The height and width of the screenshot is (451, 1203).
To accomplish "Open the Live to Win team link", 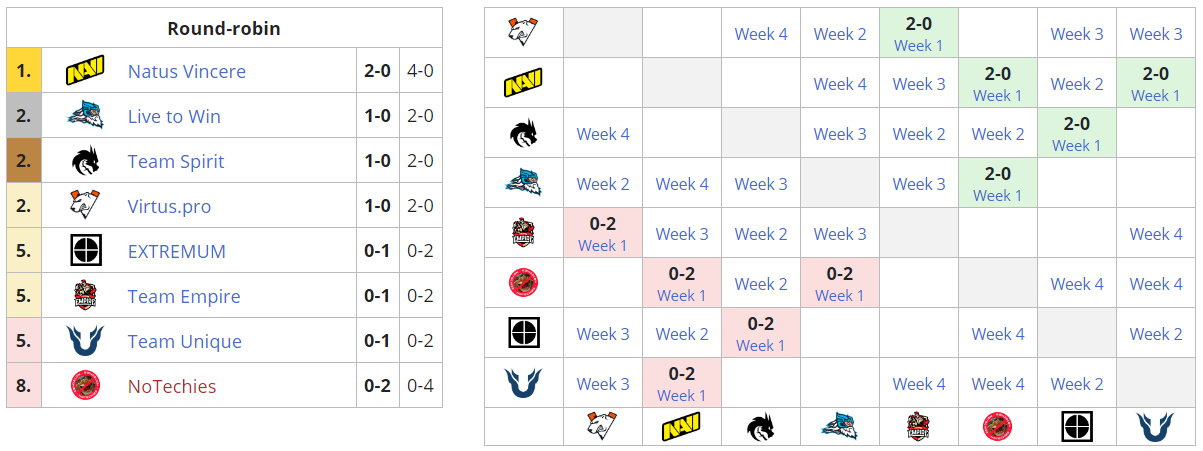I will pyautogui.click(x=174, y=117).
